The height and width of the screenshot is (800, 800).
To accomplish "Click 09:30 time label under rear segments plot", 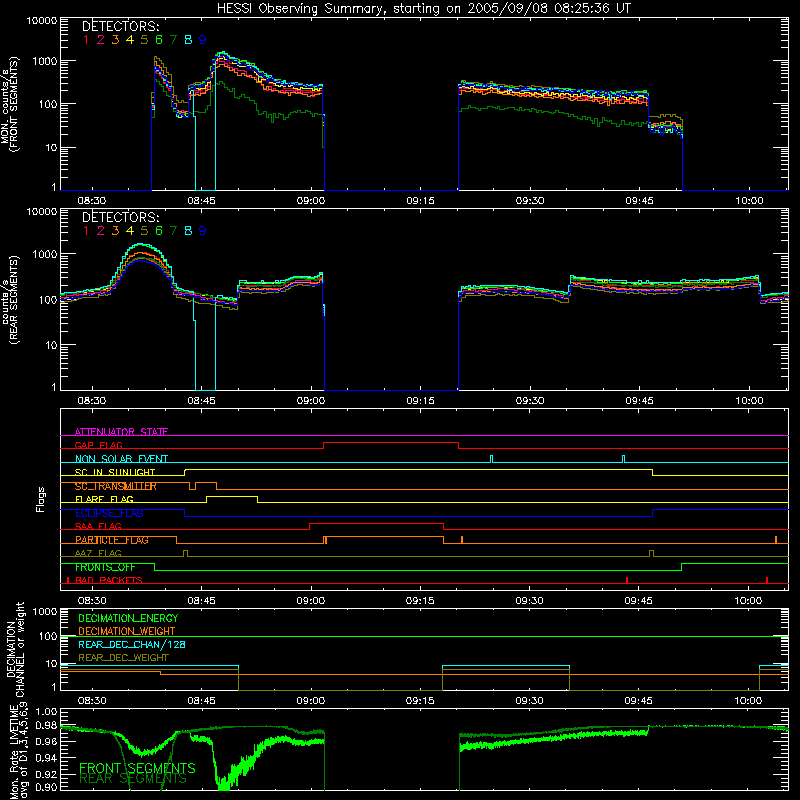I will point(530,401).
